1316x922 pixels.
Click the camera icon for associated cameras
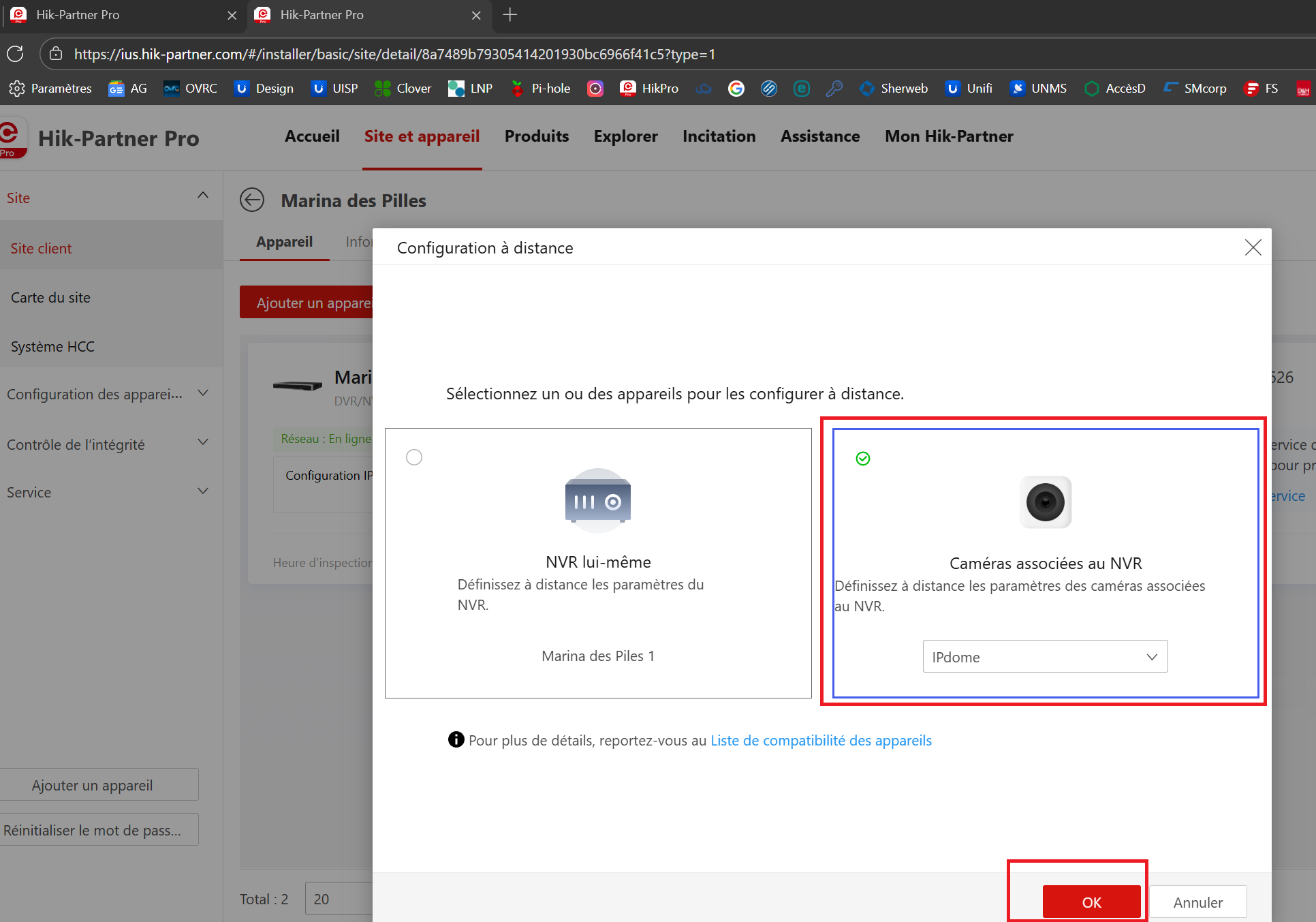pos(1045,502)
